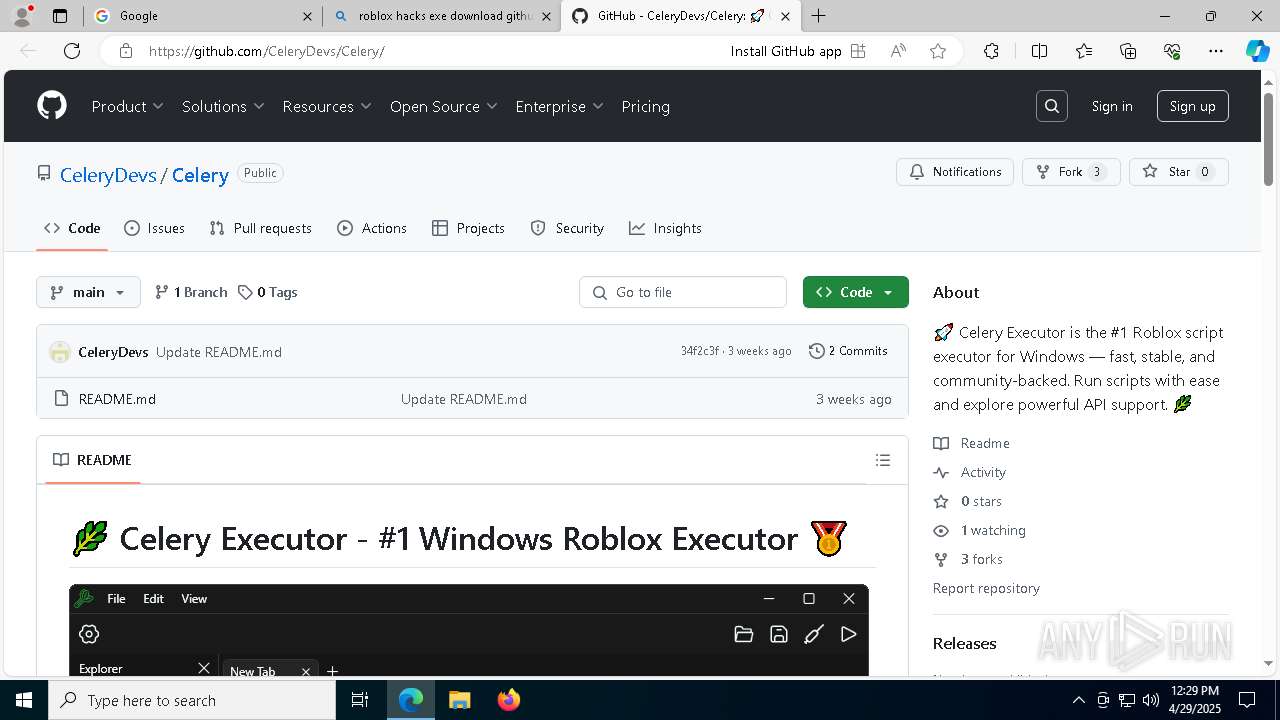Open notification center in taskbar

pos(1247,700)
